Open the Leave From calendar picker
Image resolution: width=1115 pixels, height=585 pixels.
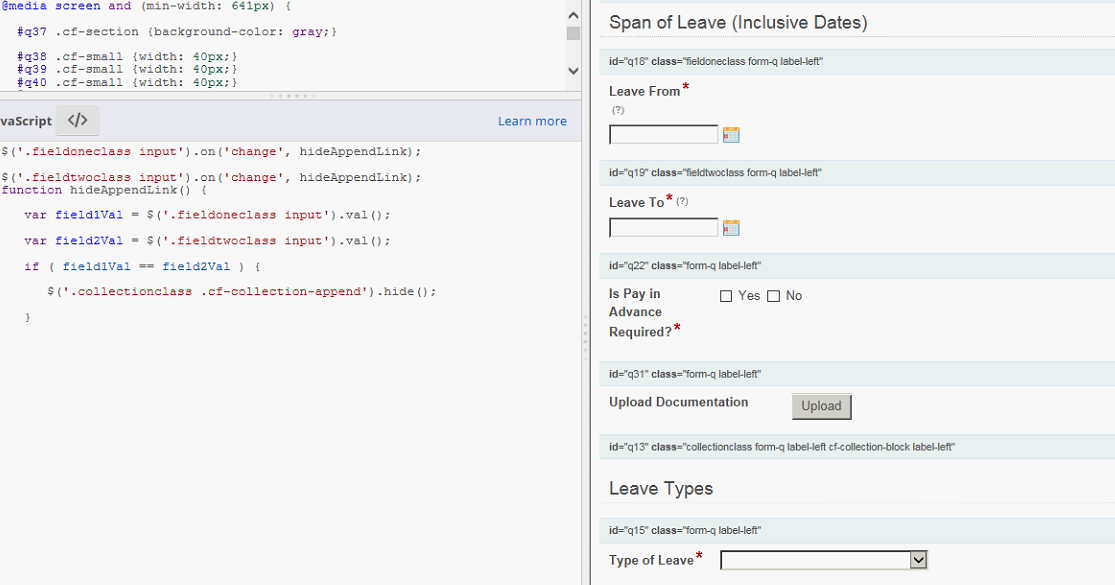point(731,135)
